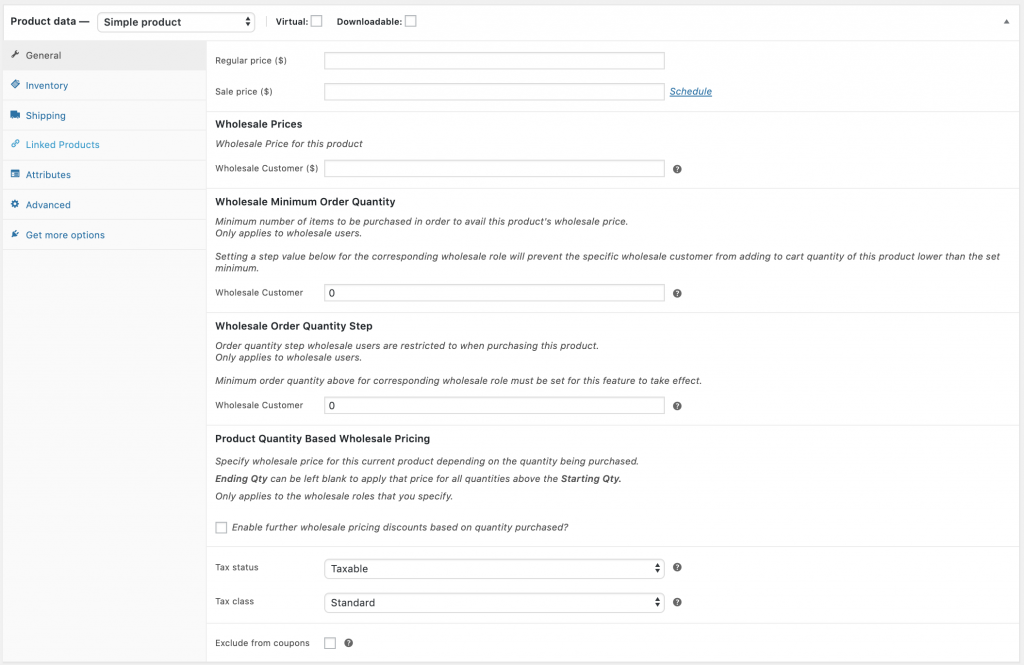Click the Tax status label
This screenshot has height=665, width=1024.
237,567
